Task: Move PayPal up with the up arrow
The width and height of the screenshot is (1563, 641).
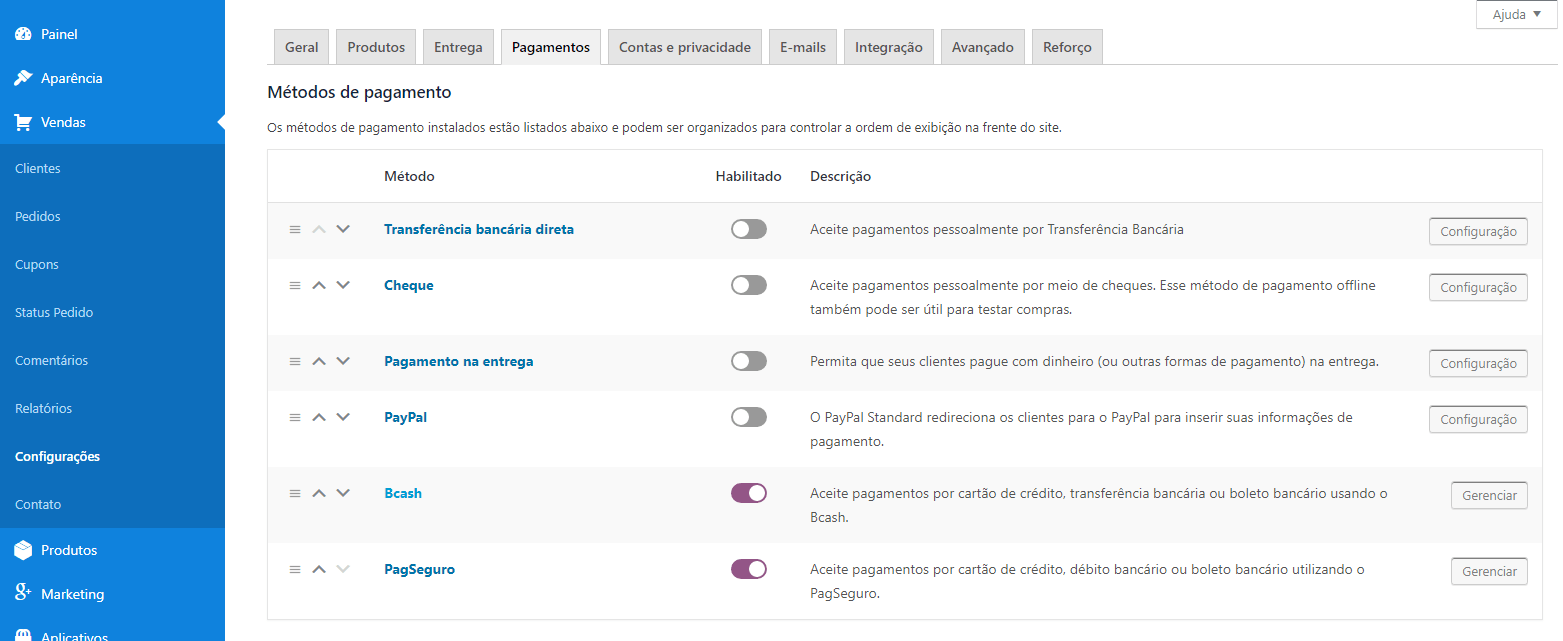Action: pos(319,417)
